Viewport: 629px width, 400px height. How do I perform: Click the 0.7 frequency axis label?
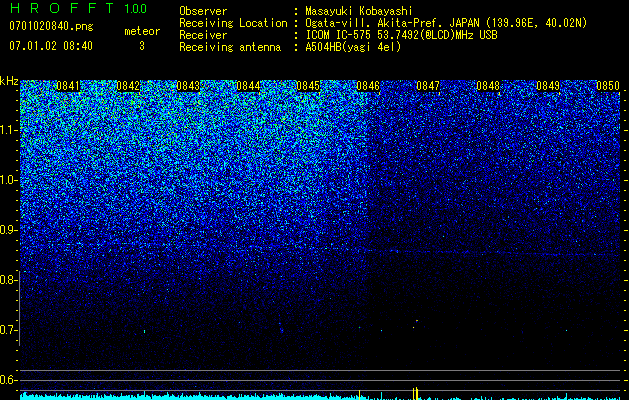coord(7,330)
